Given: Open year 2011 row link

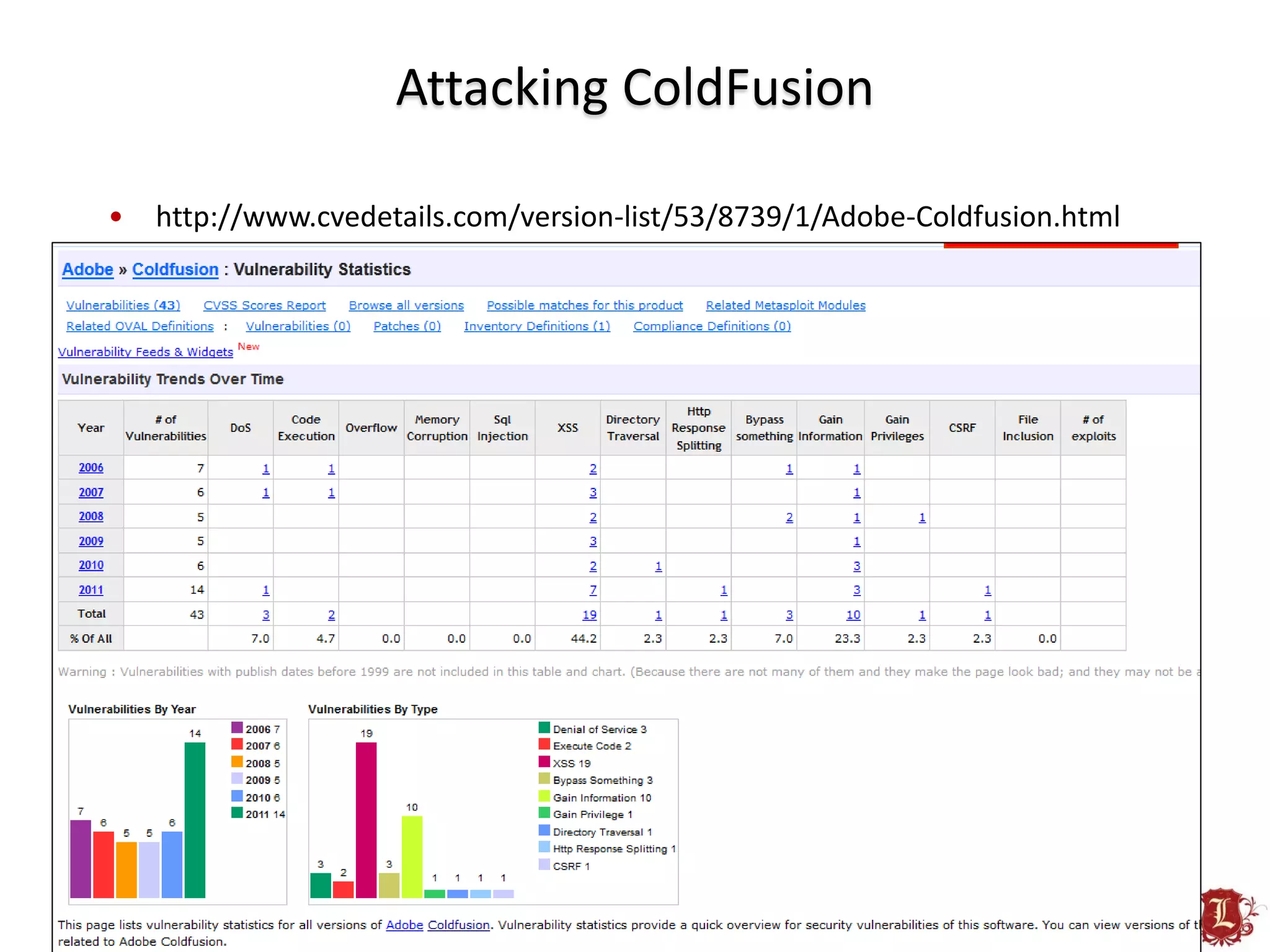Looking at the screenshot, I should pyautogui.click(x=91, y=590).
